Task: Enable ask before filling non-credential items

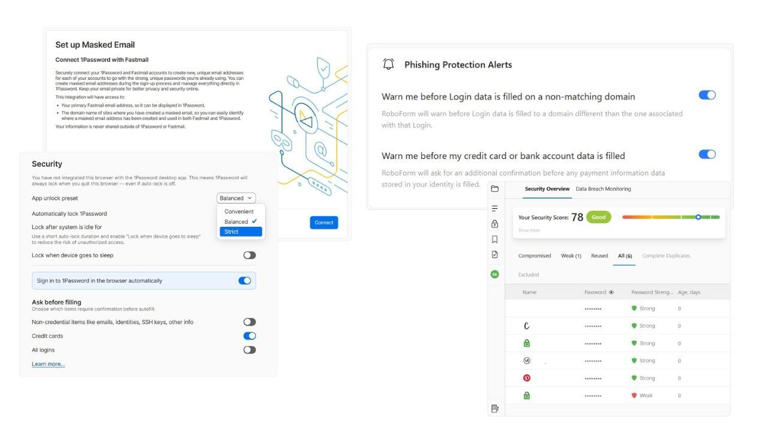Action: [249, 322]
